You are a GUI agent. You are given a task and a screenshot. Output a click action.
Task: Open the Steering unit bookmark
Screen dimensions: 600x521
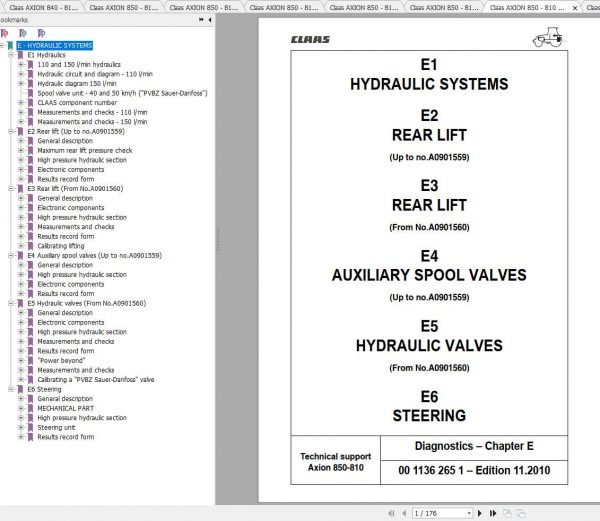coord(56,428)
